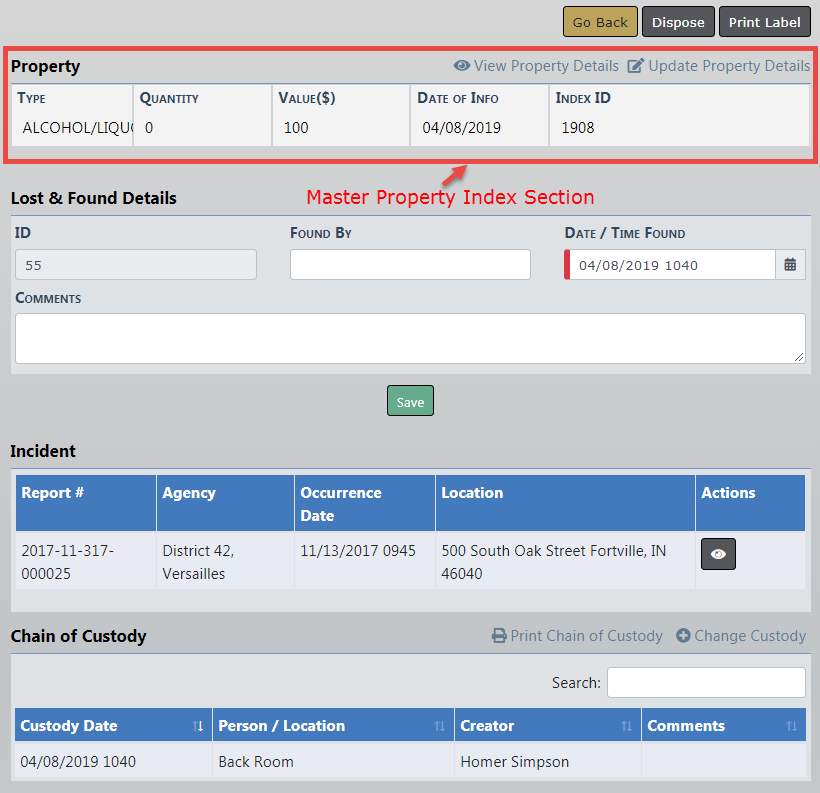Click the Print Label button
The height and width of the screenshot is (793, 820).
[x=764, y=22]
